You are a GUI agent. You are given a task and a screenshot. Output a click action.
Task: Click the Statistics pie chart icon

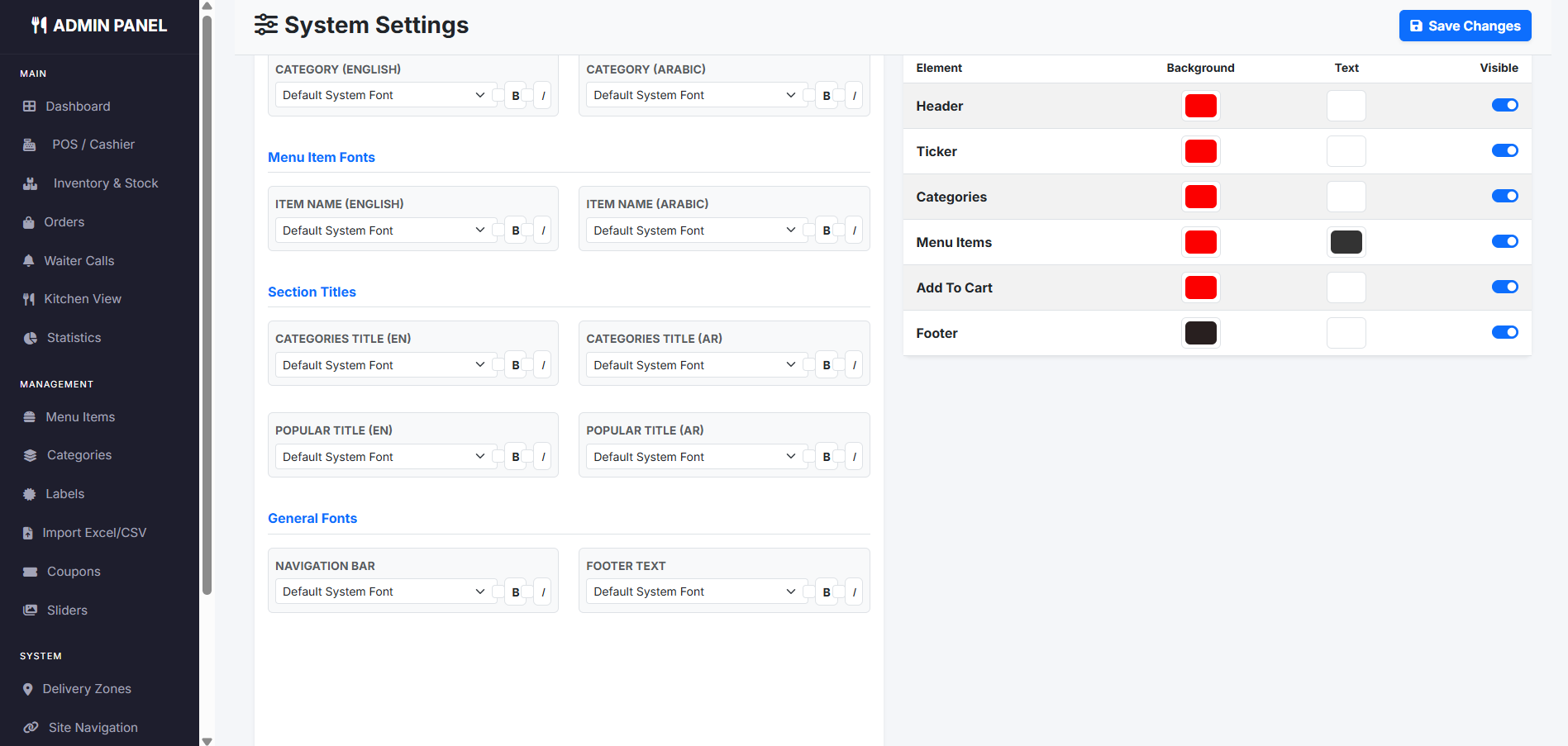[x=31, y=338]
